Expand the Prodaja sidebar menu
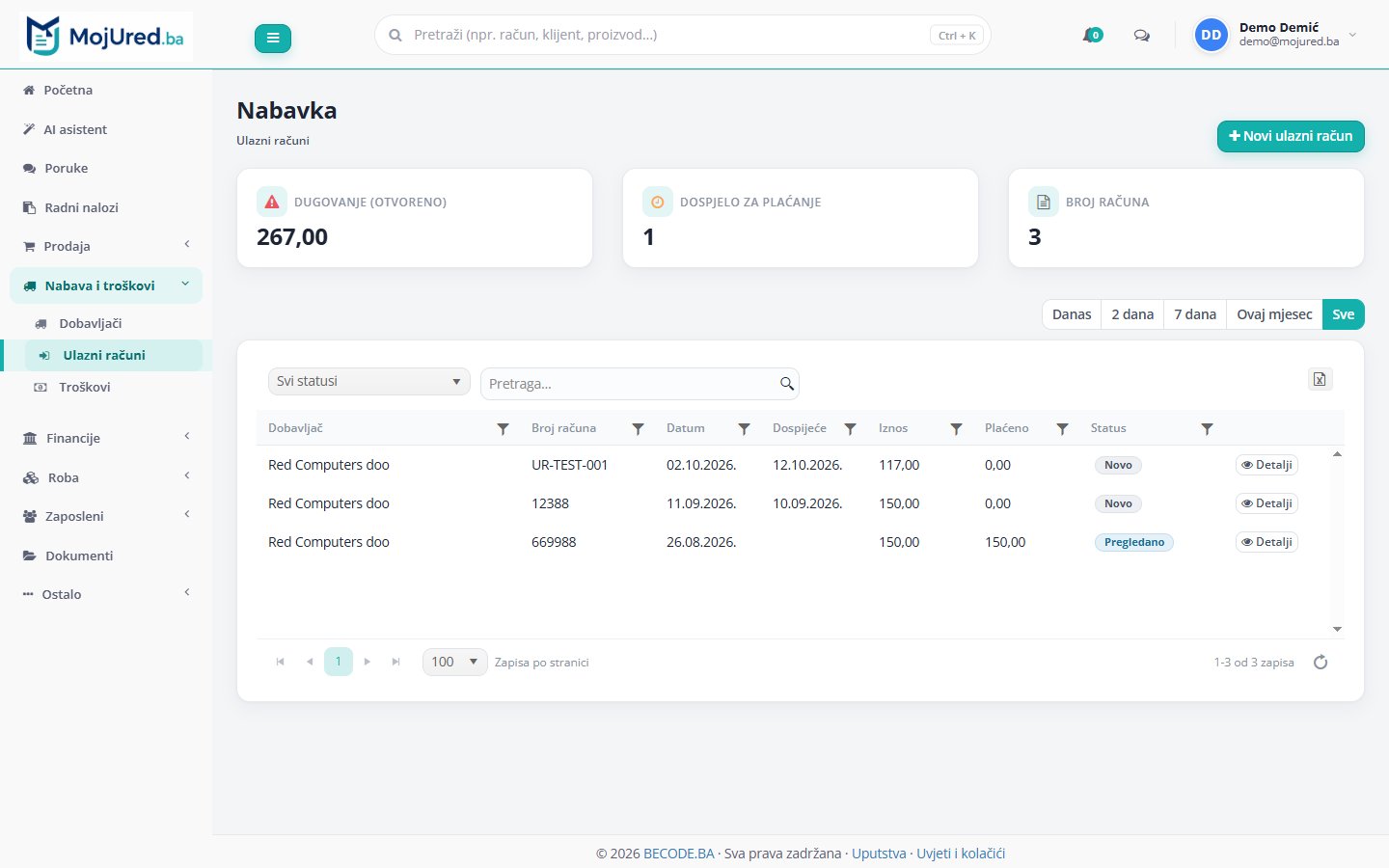 coord(106,246)
